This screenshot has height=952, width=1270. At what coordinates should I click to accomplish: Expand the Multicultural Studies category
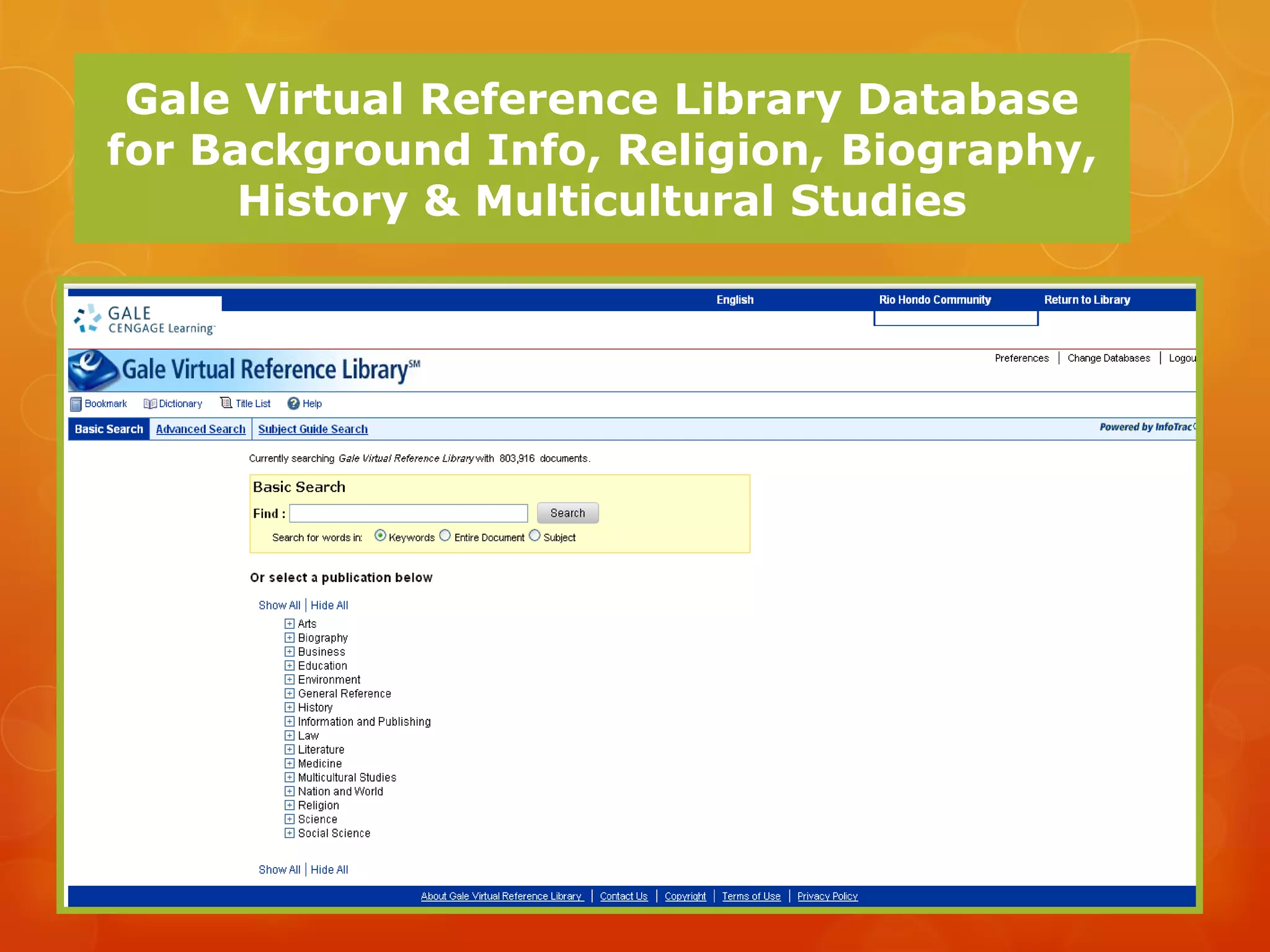pos(290,777)
